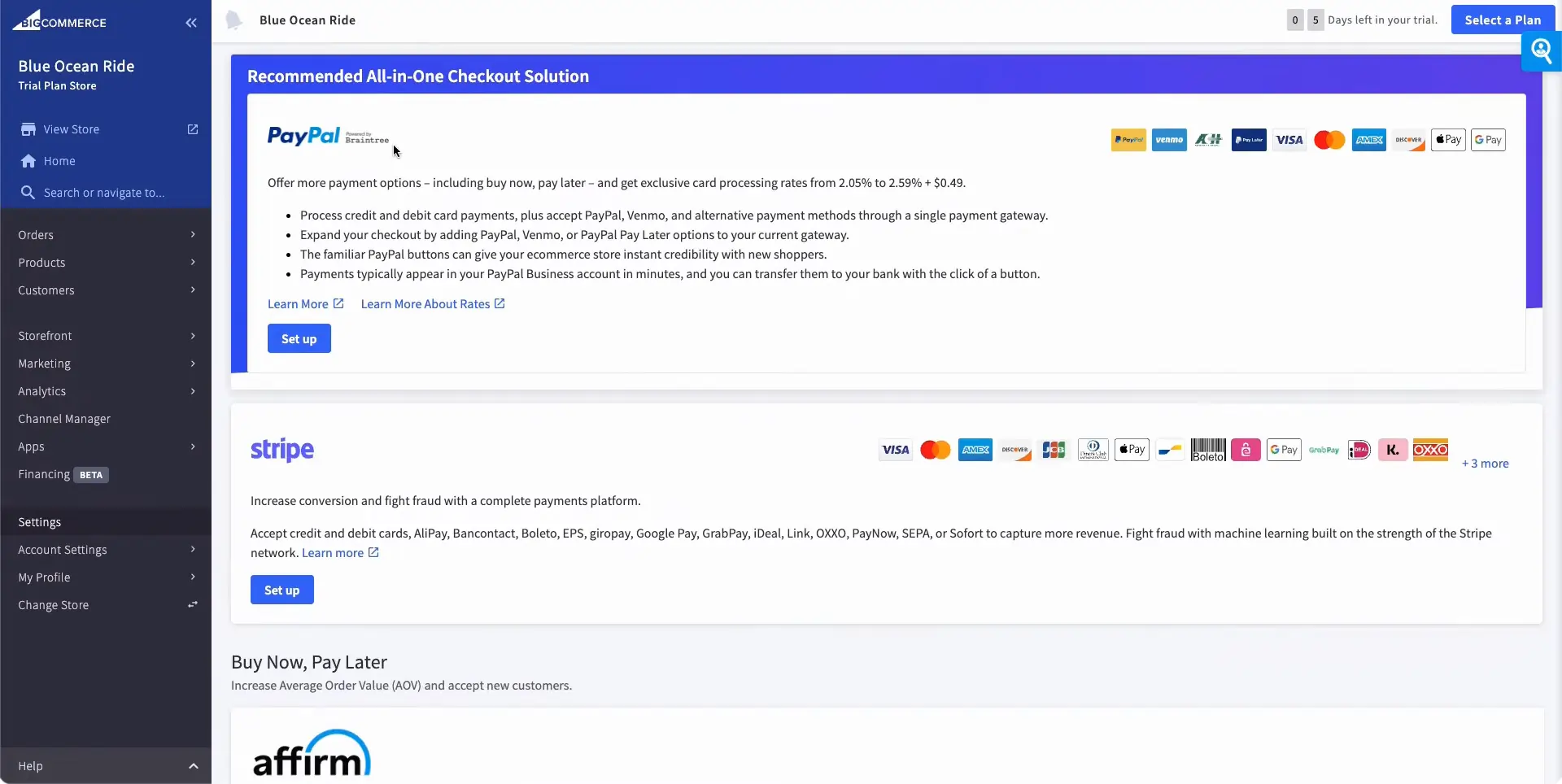This screenshot has width=1562, height=784.
Task: Click the Mastercard badge in the Stripe card
Action: click(x=936, y=450)
